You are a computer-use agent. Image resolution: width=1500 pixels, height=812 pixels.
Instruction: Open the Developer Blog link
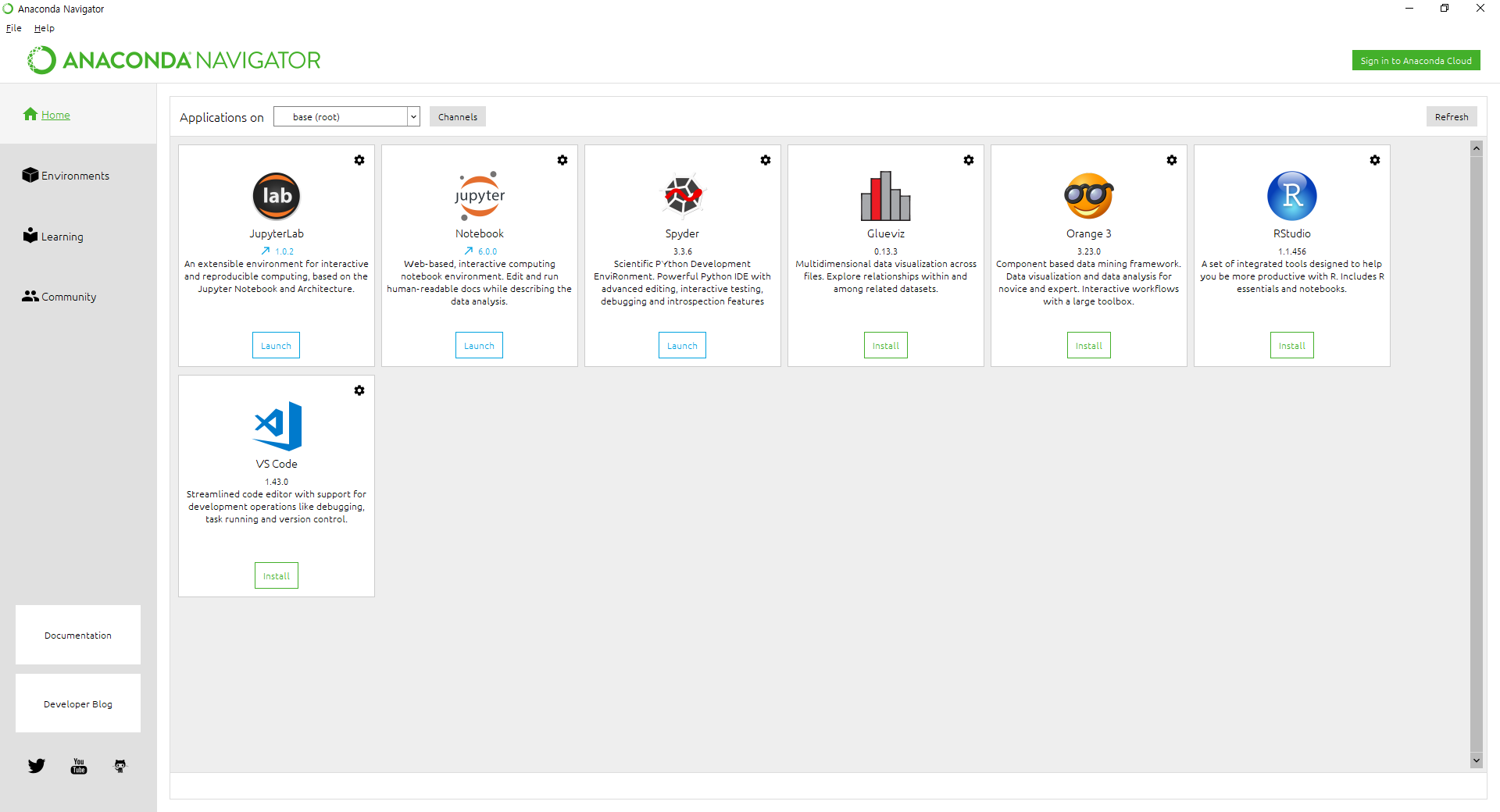tap(78, 703)
